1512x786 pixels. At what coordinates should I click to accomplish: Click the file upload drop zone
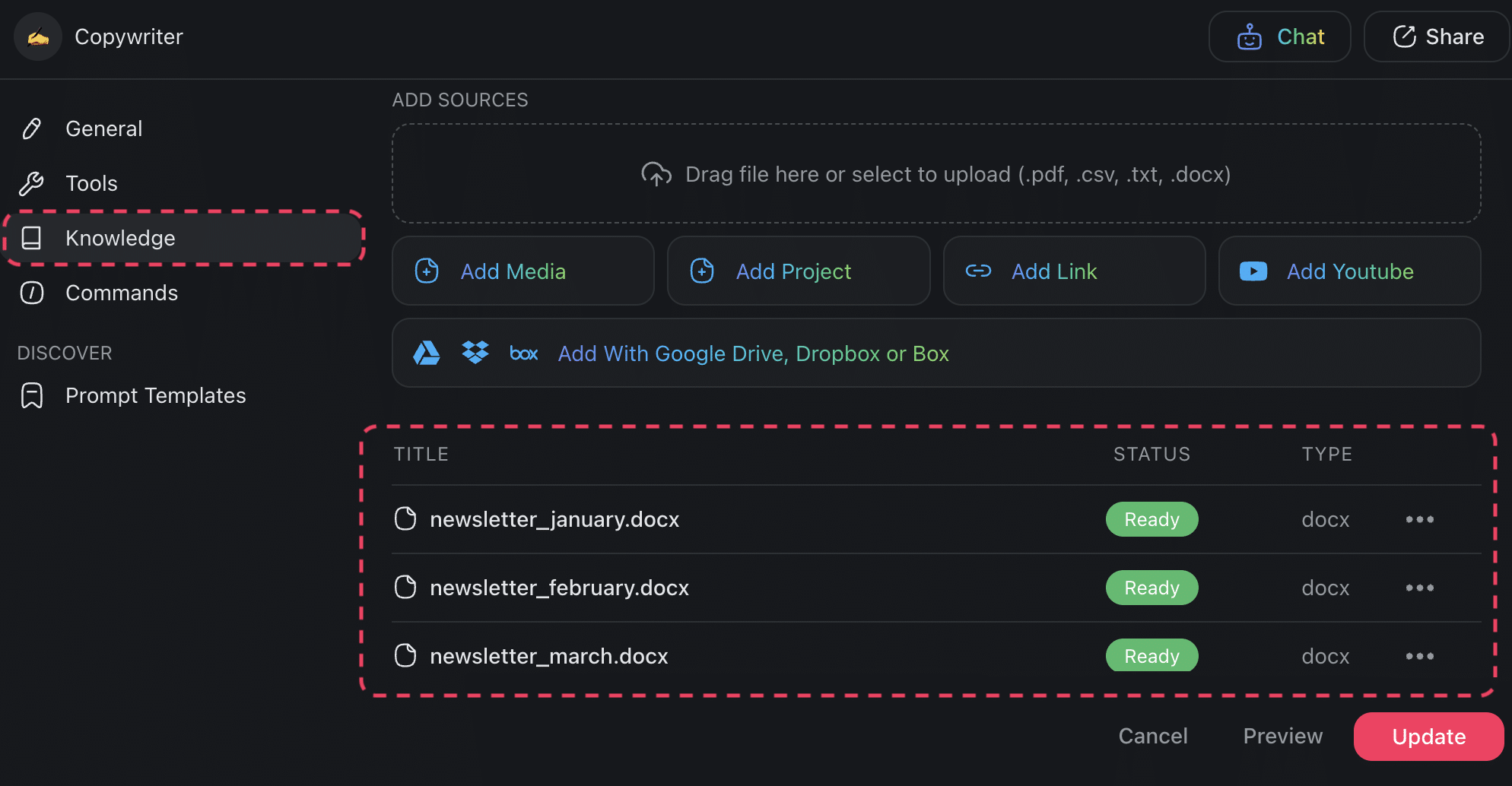pos(935,174)
